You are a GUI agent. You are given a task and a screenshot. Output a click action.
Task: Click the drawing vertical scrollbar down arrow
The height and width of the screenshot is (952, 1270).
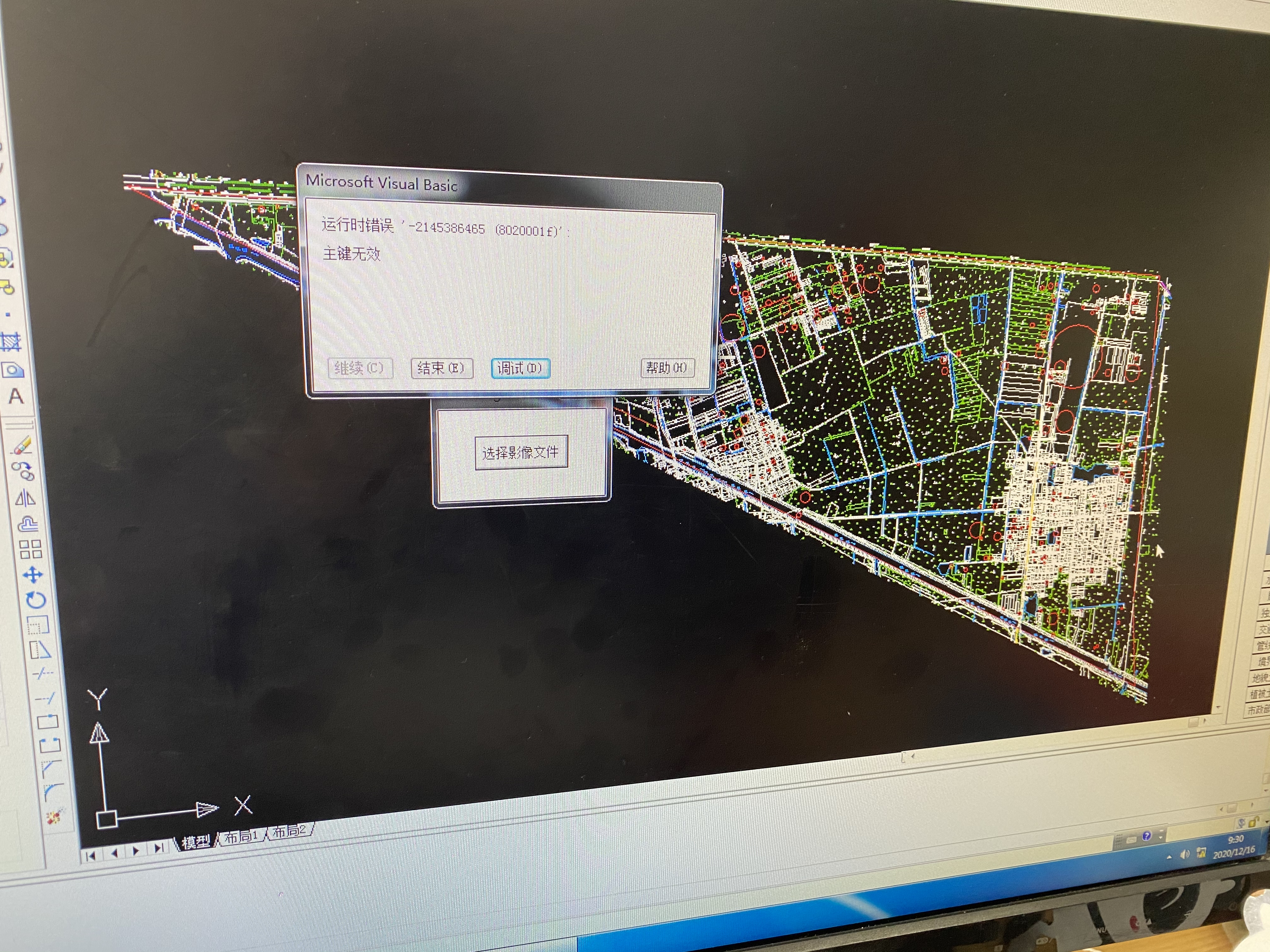[x=1218, y=707]
